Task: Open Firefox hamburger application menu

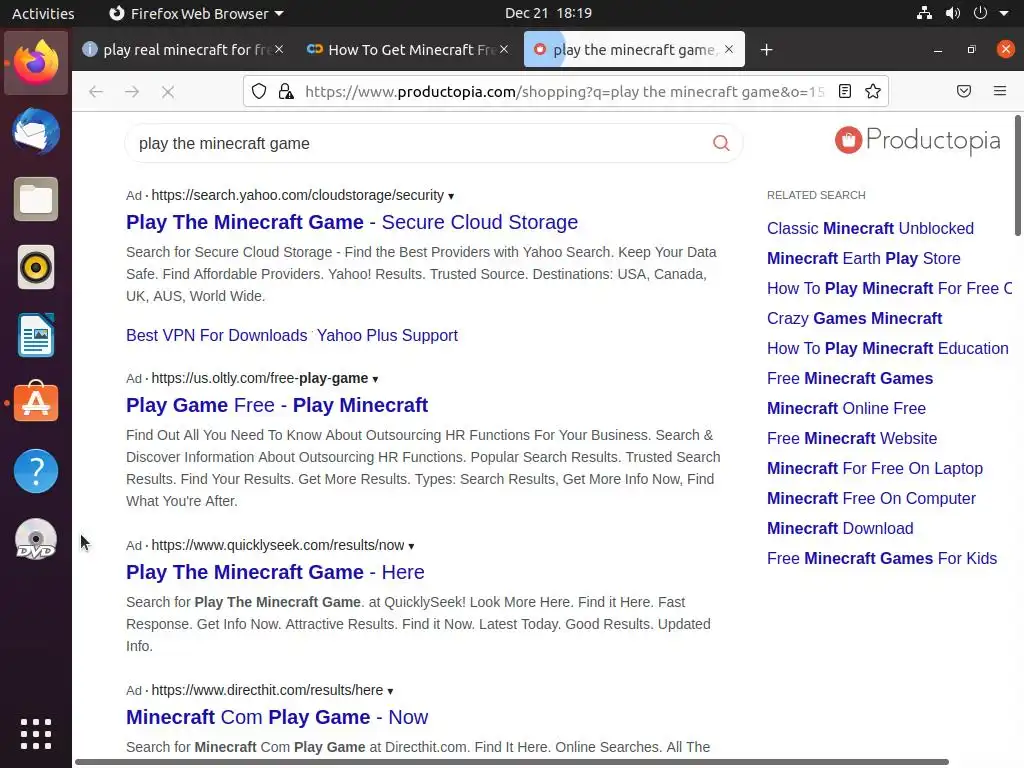Action: point(1000,91)
